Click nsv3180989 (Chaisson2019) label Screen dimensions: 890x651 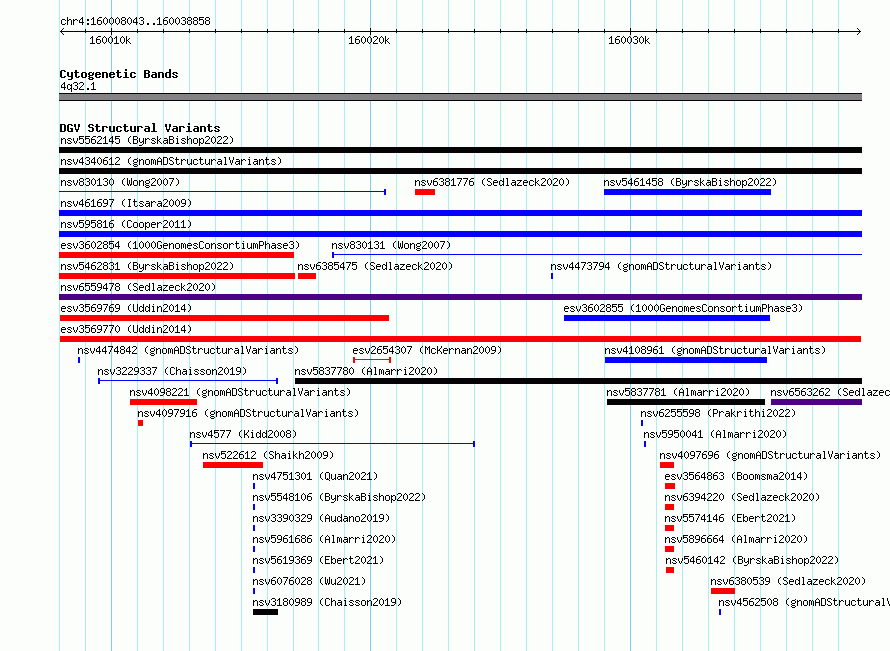(x=327, y=602)
